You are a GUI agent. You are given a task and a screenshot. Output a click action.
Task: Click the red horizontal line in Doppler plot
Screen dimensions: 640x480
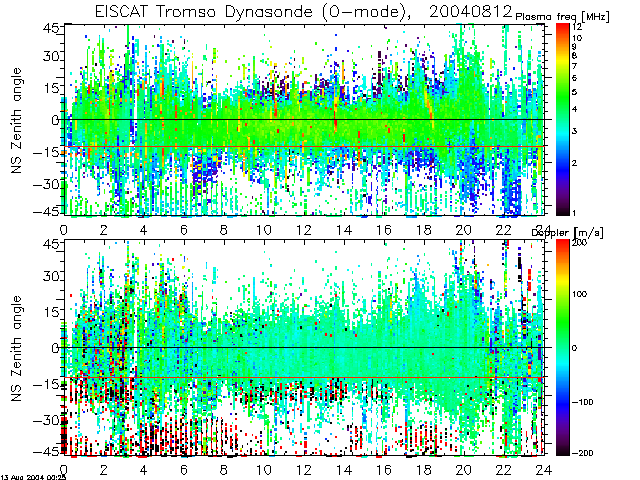point(304,377)
